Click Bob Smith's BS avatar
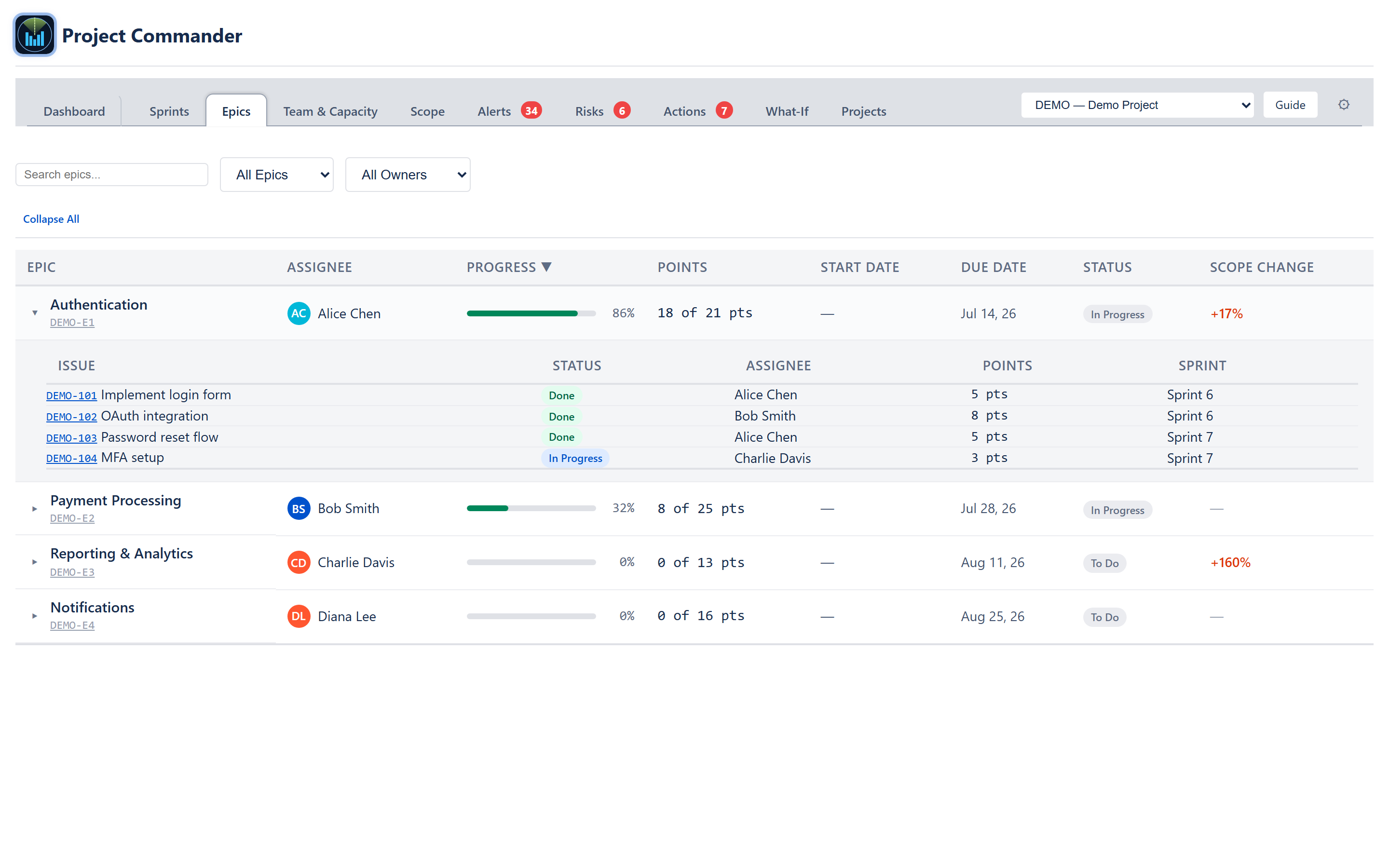This screenshot has width=1389, height=868. point(299,509)
